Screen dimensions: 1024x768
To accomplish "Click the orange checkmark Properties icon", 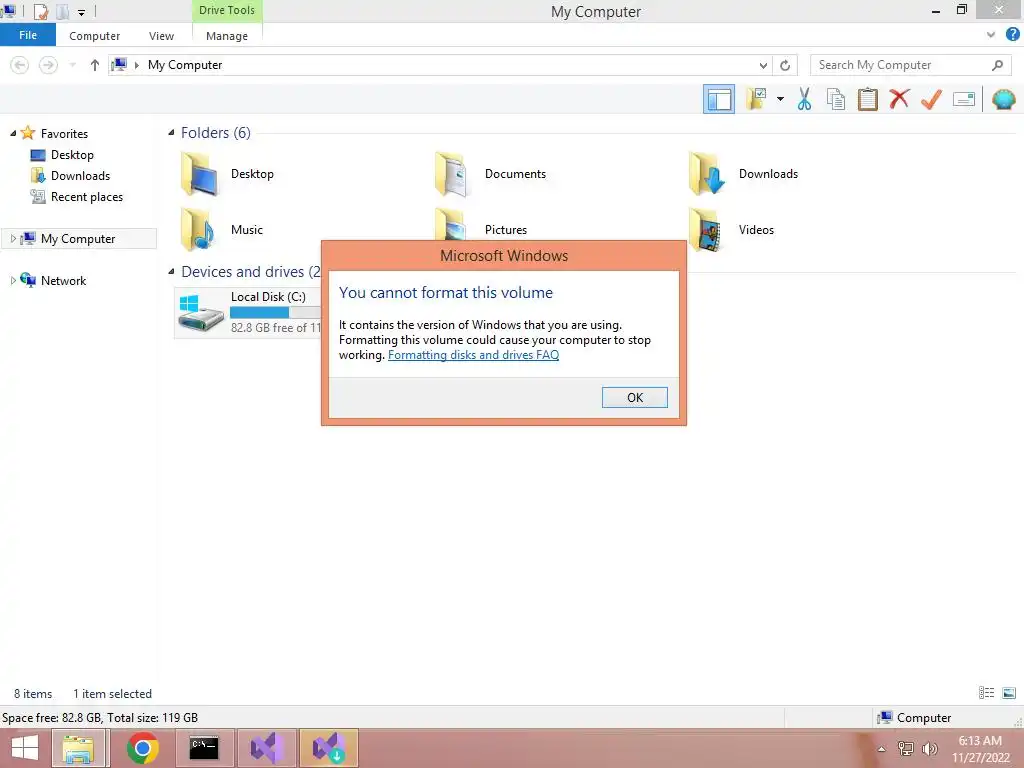I will tap(931, 99).
